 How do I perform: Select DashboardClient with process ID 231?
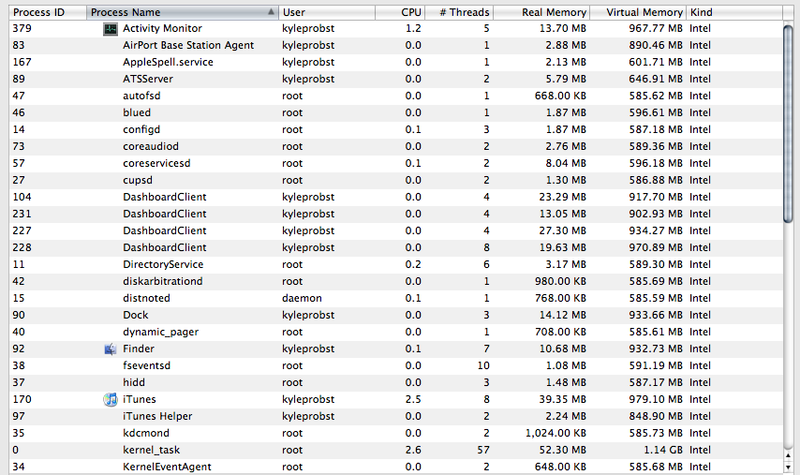(x=395, y=214)
